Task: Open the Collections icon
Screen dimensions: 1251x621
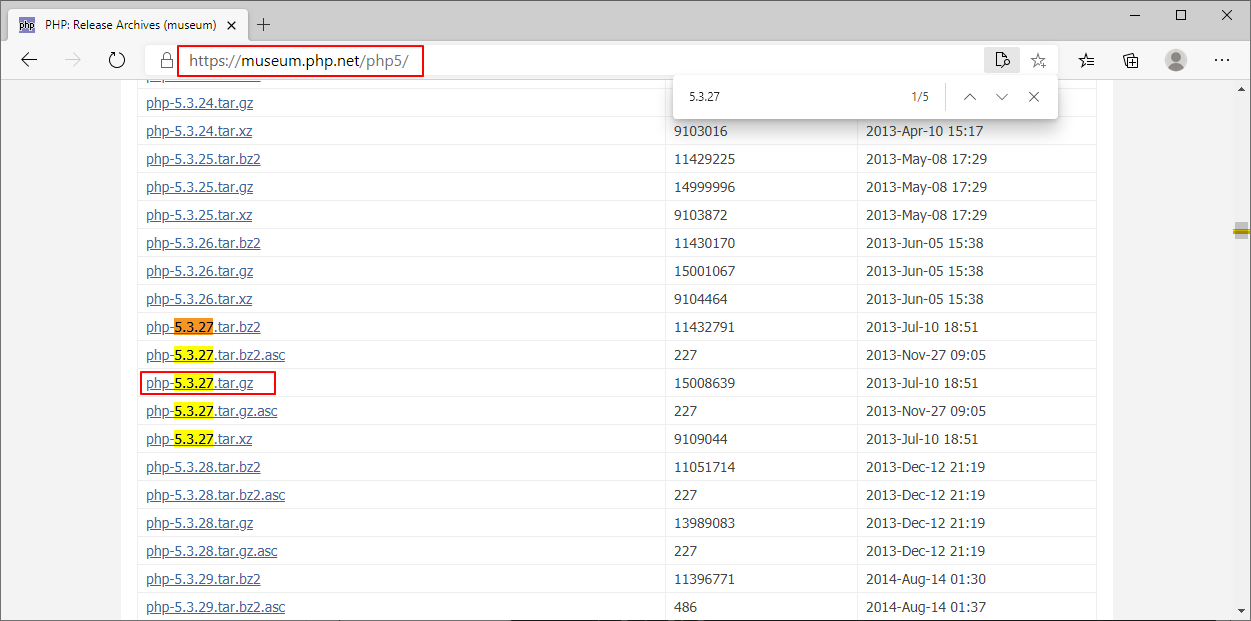Action: pos(1131,61)
